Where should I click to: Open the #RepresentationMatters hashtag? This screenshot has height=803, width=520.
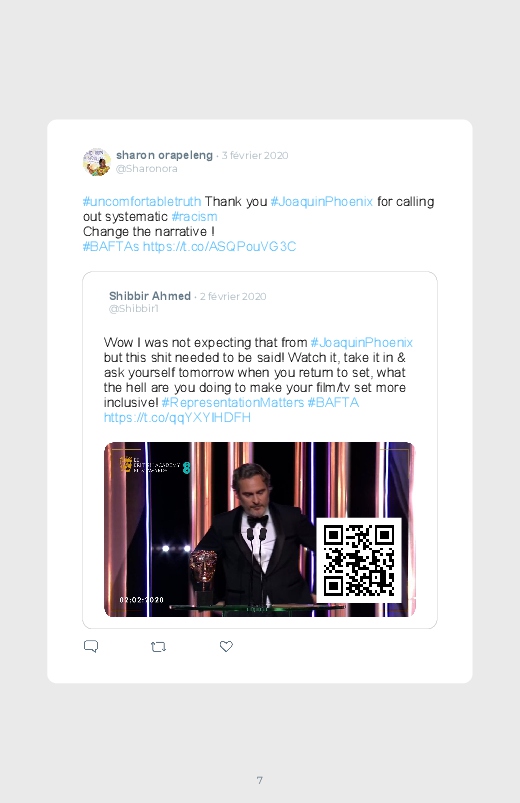point(233,403)
